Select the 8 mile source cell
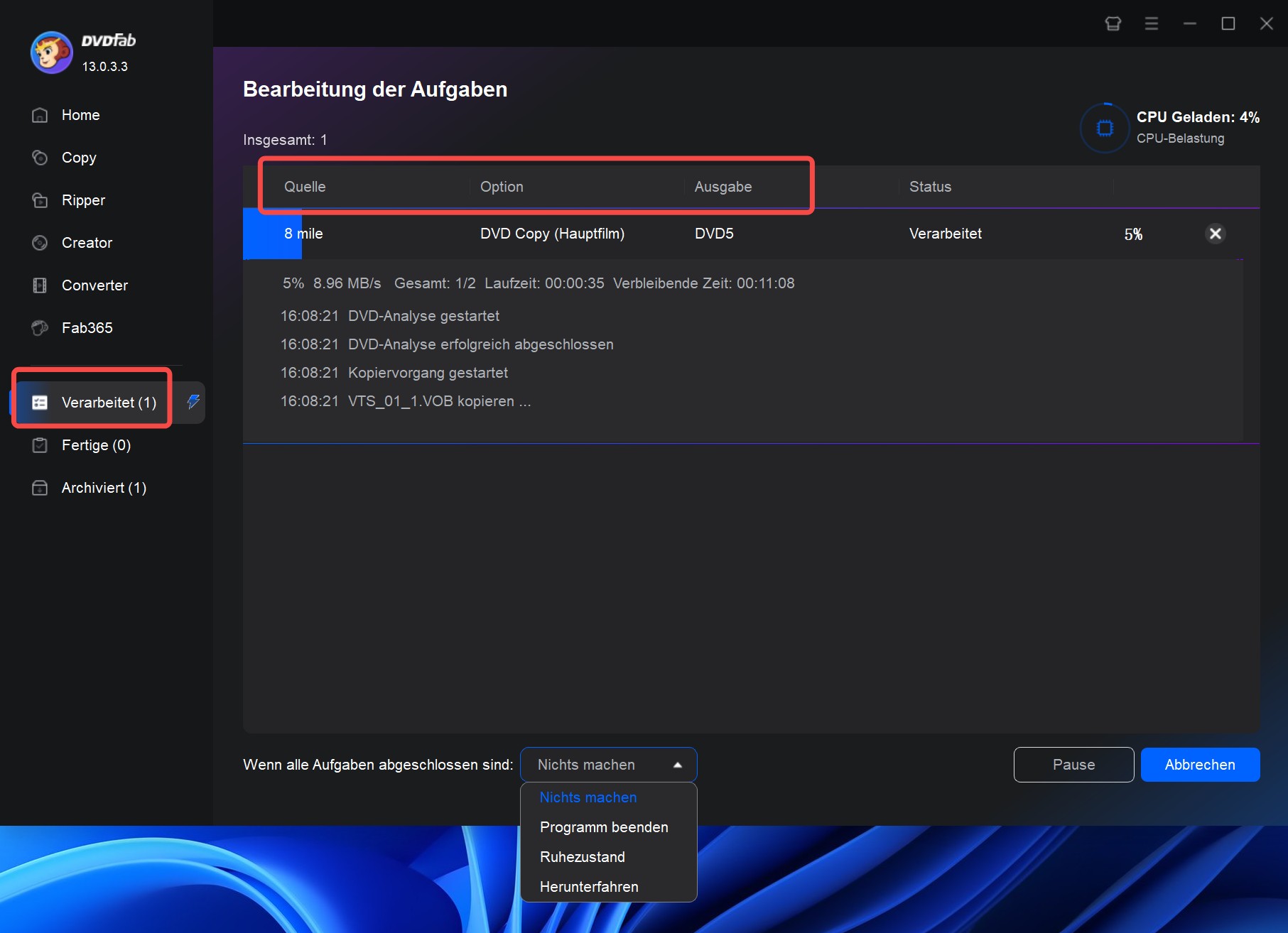Image resolution: width=1288 pixels, height=933 pixels. coord(303,234)
